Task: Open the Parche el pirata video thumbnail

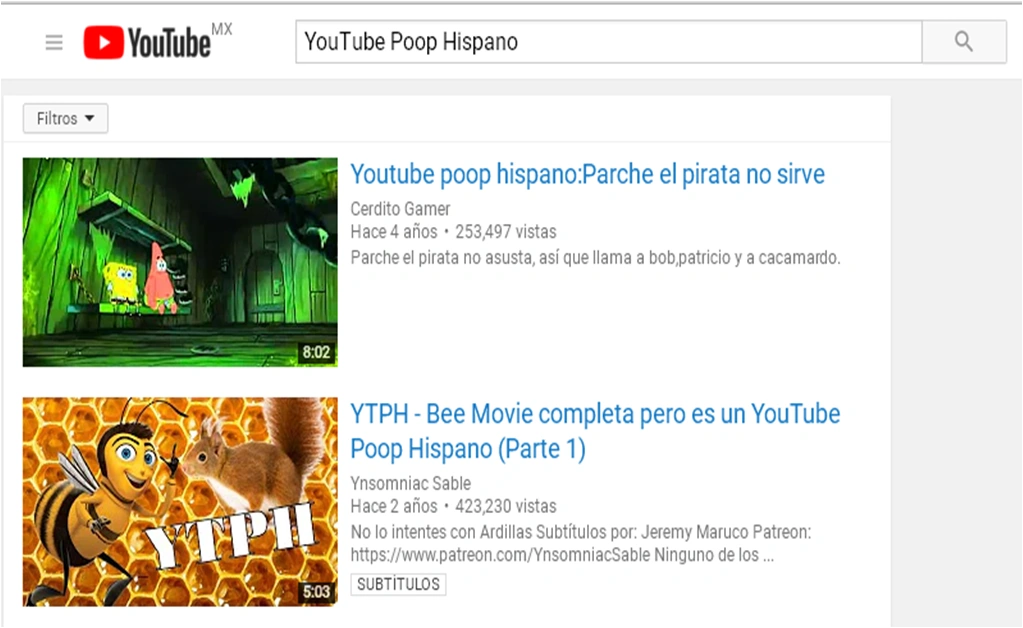Action: coord(180,262)
